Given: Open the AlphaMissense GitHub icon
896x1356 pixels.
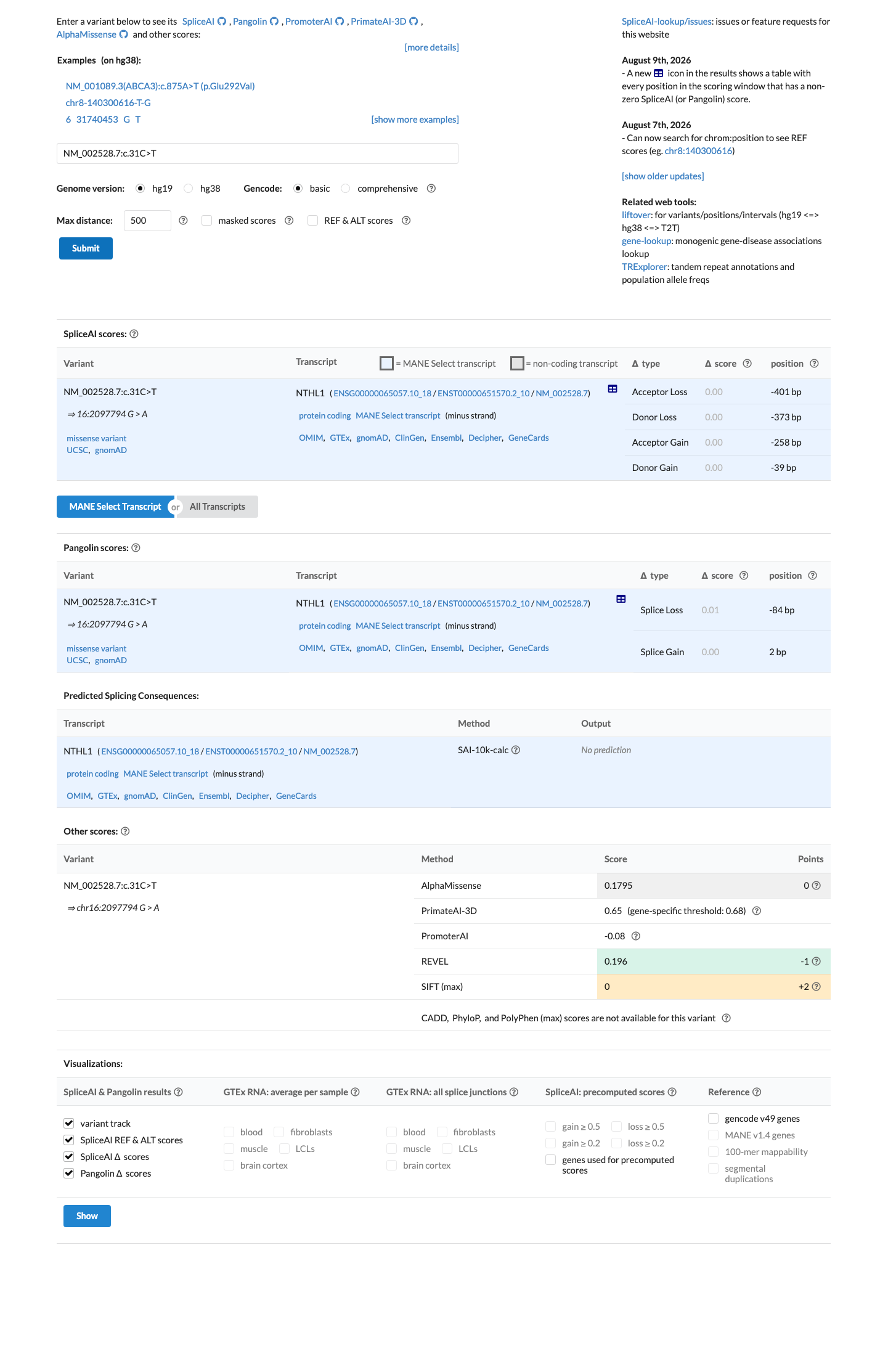Looking at the screenshot, I should click(x=123, y=35).
